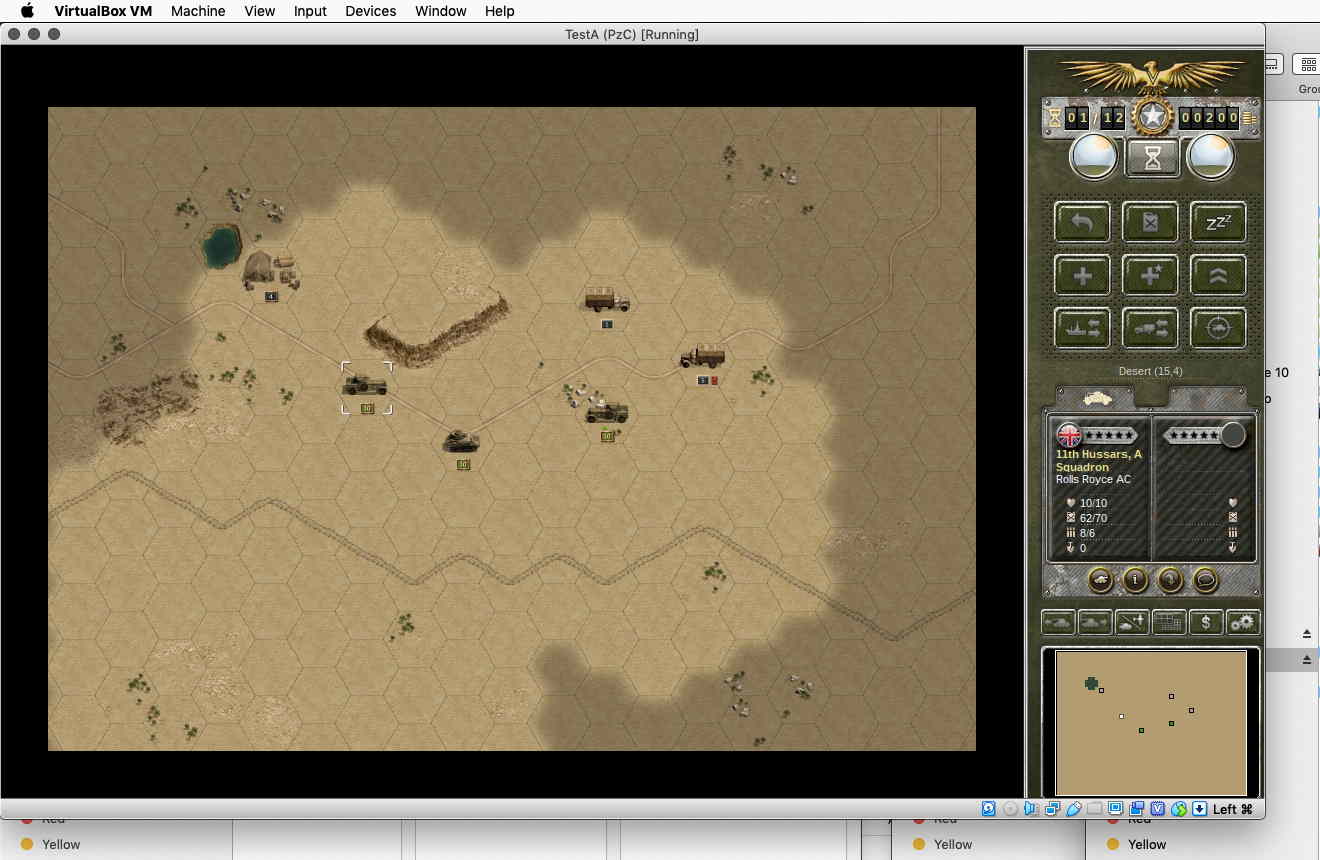Click the round speech bubble button
Image resolution: width=1320 pixels, height=860 pixels.
(x=1205, y=579)
